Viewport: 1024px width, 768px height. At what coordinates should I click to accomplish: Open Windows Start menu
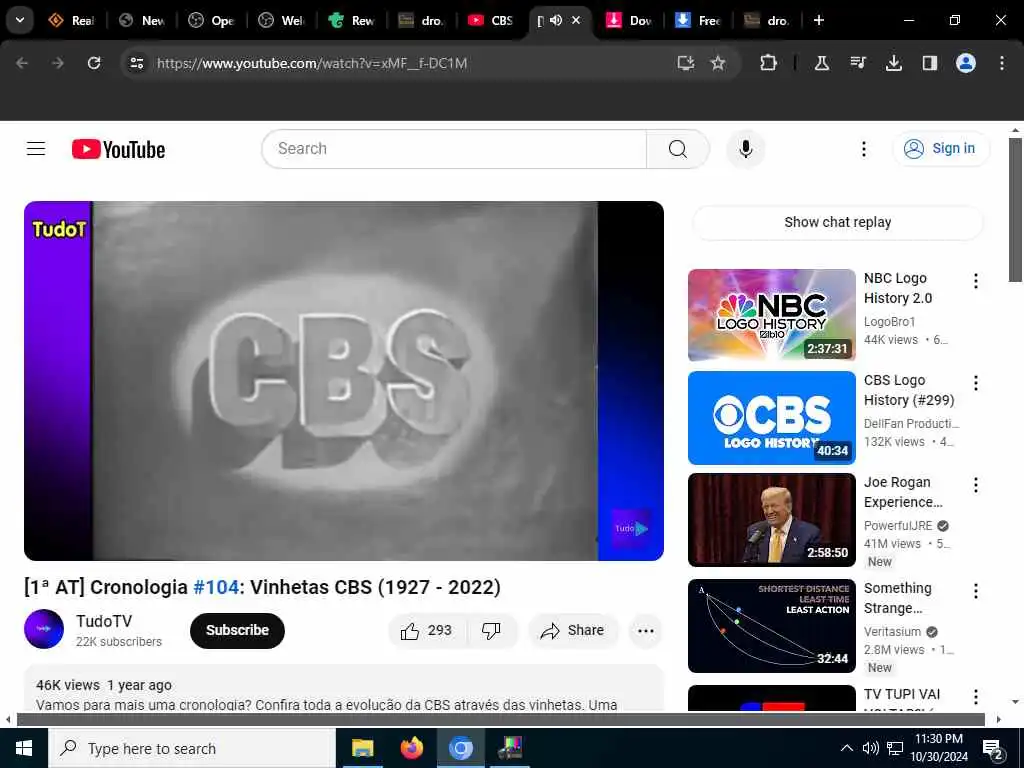coord(24,748)
